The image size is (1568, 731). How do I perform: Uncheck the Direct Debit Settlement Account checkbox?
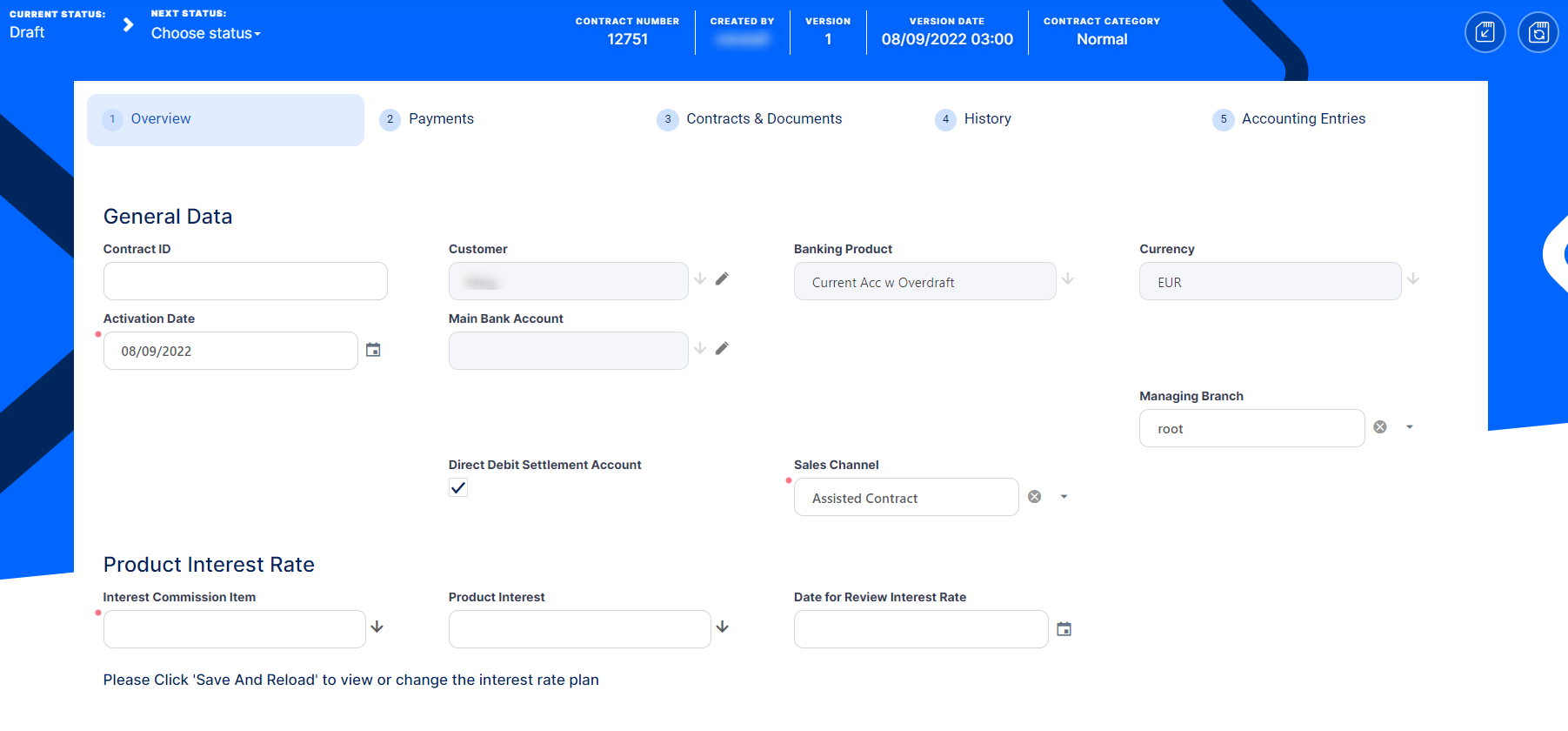click(458, 488)
